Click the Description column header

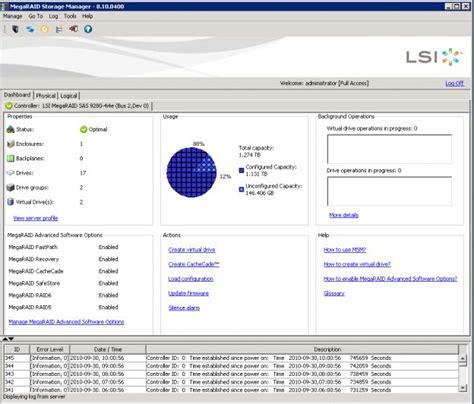pyautogui.click(x=302, y=349)
